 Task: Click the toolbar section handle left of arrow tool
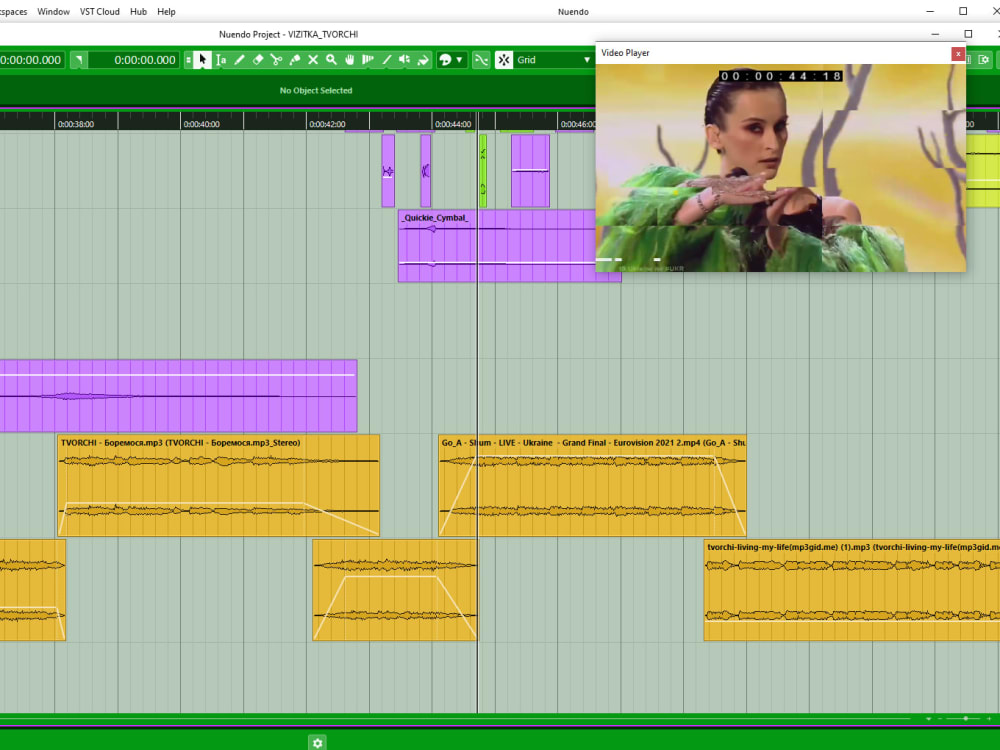188,60
